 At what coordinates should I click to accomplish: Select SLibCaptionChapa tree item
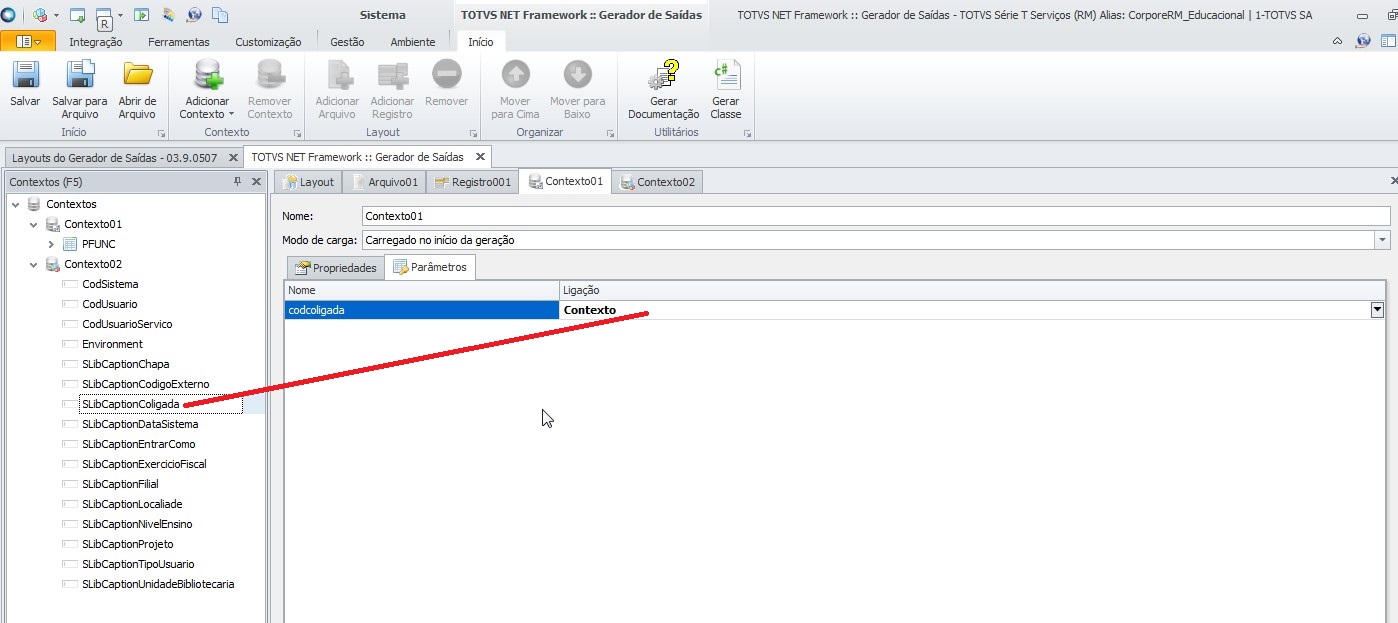126,364
